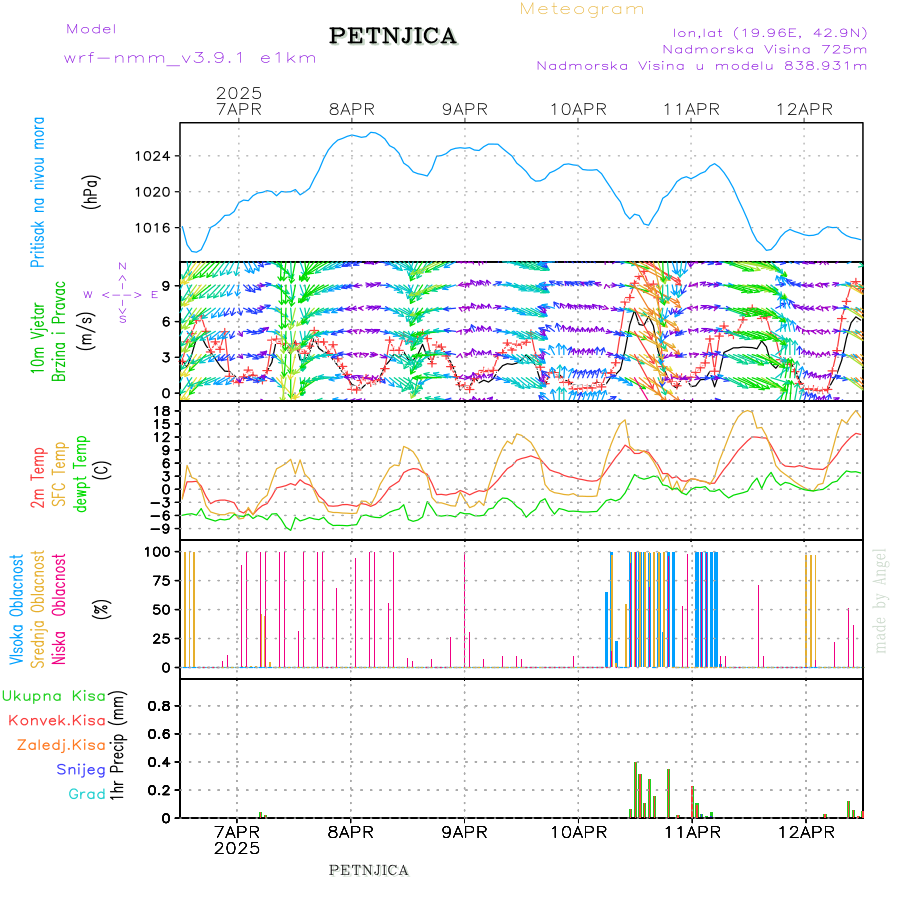Select the red Konvek.Kisa legend entry
Viewport: 900px width, 900px height.
(x=57, y=721)
